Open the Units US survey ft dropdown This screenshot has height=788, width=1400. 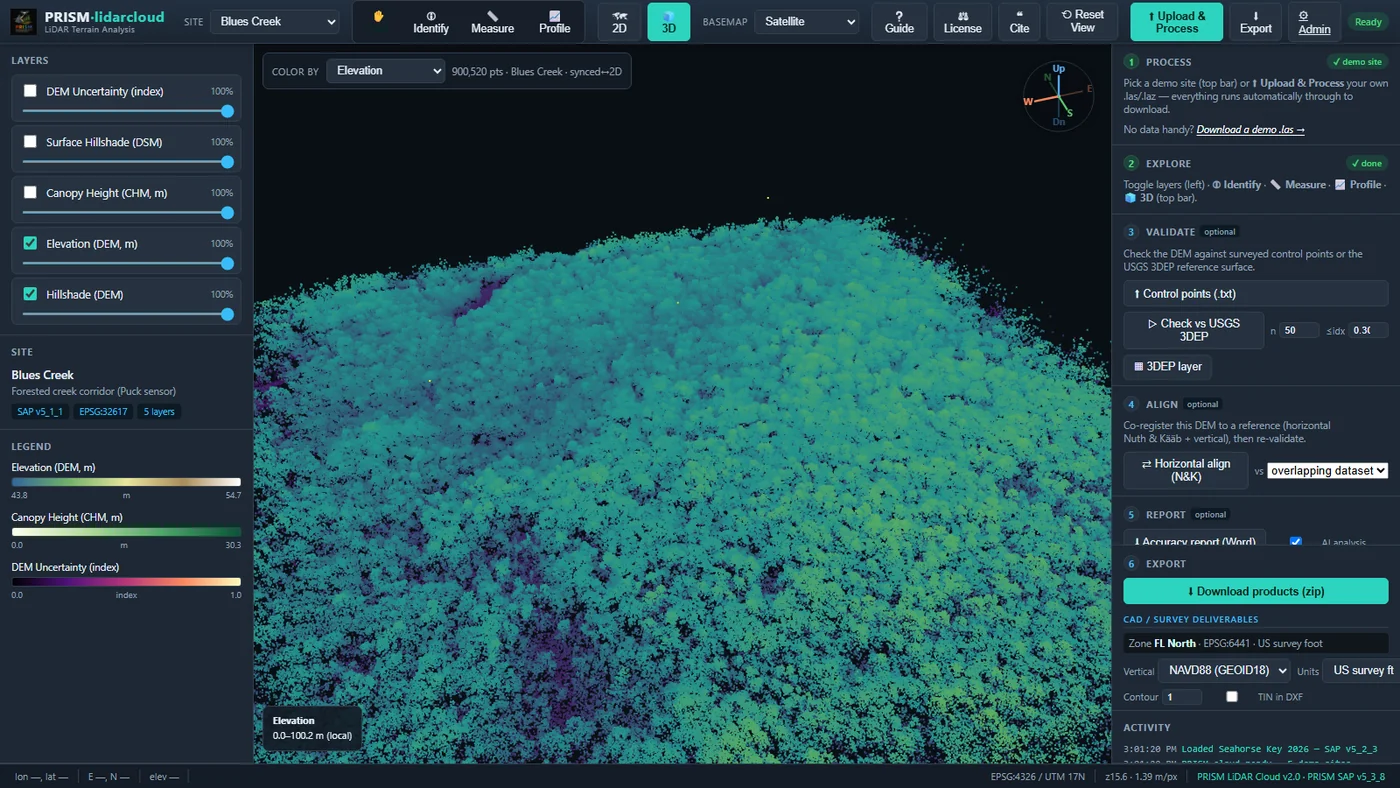click(1361, 670)
